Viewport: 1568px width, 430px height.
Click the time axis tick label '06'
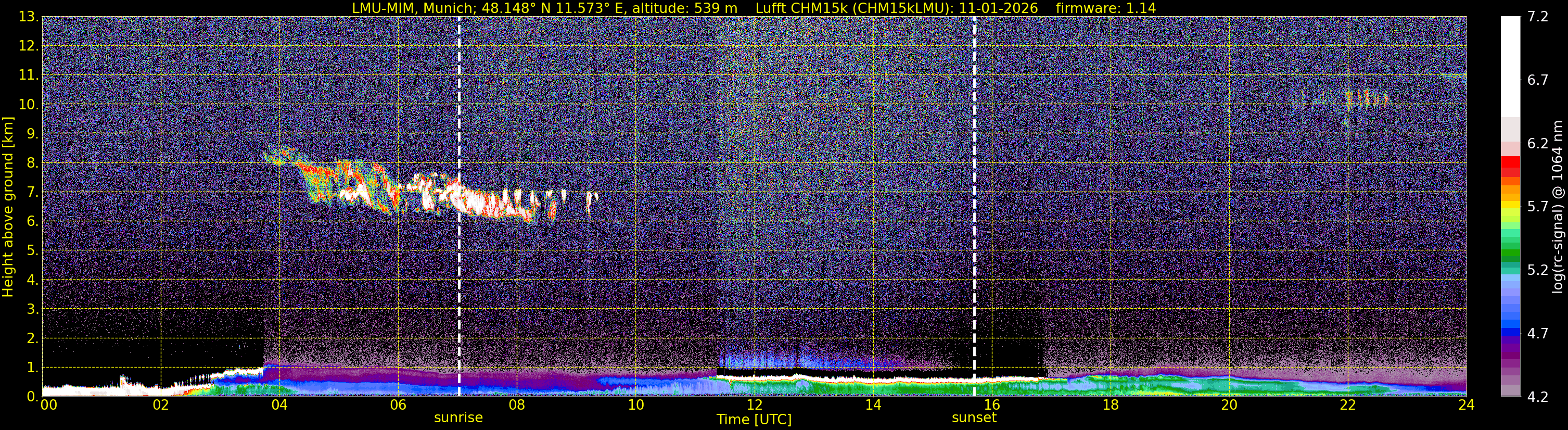coord(398,405)
